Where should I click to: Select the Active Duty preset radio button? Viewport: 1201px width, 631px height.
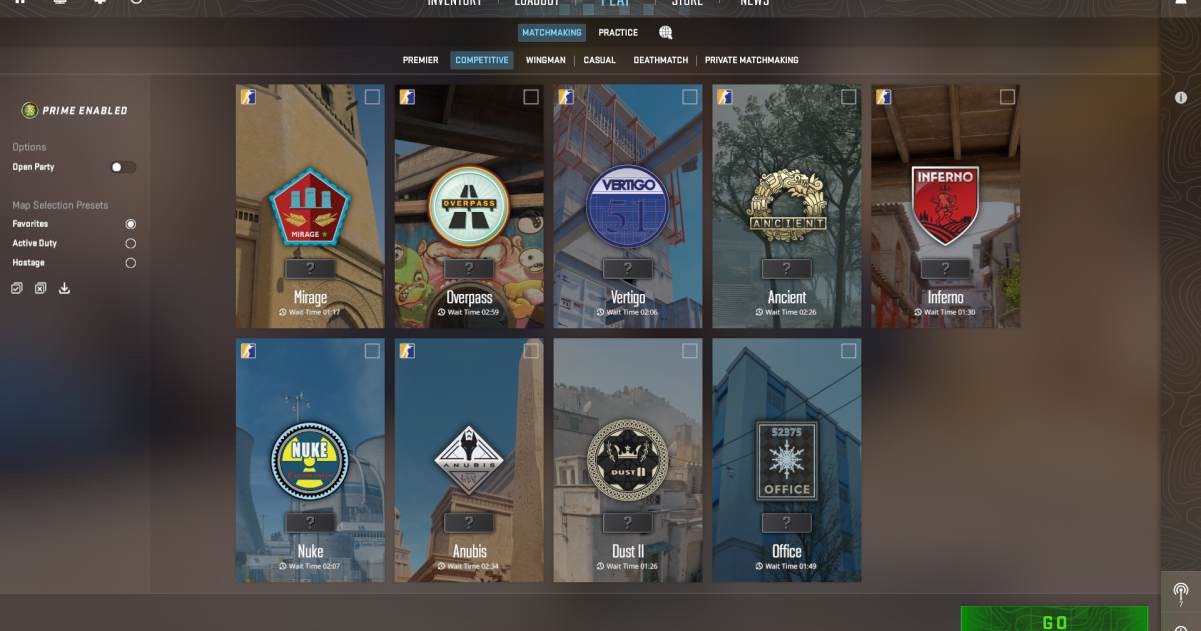click(x=131, y=243)
